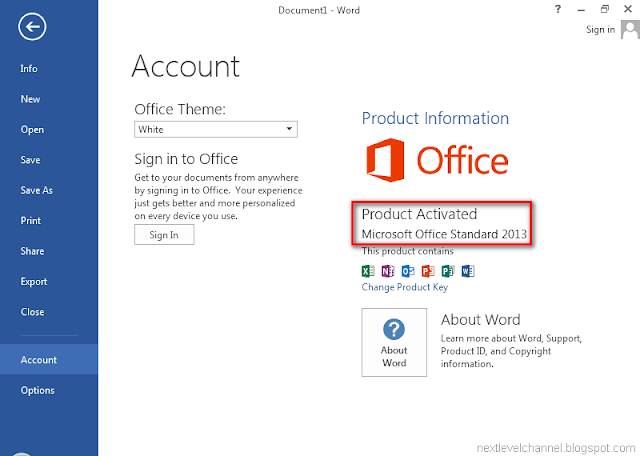Click the Account page title

[x=186, y=66]
